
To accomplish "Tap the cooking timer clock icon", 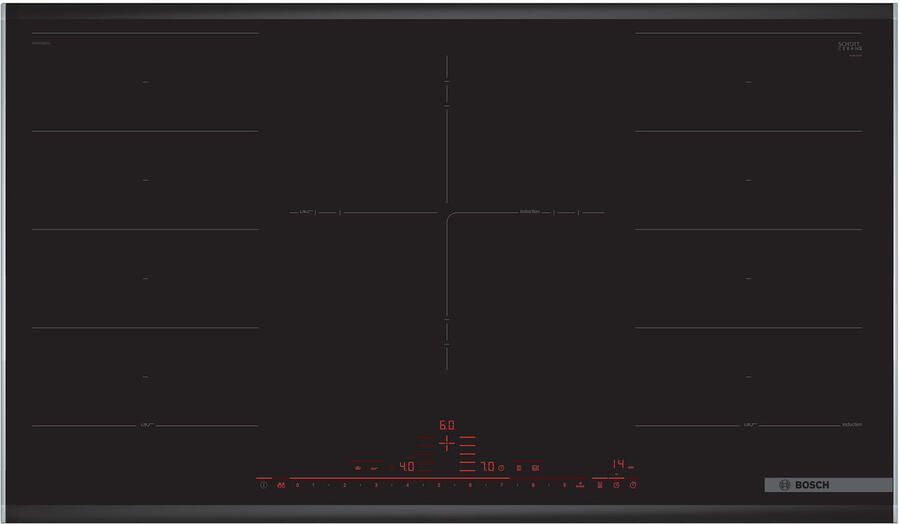I will tap(616, 485).
